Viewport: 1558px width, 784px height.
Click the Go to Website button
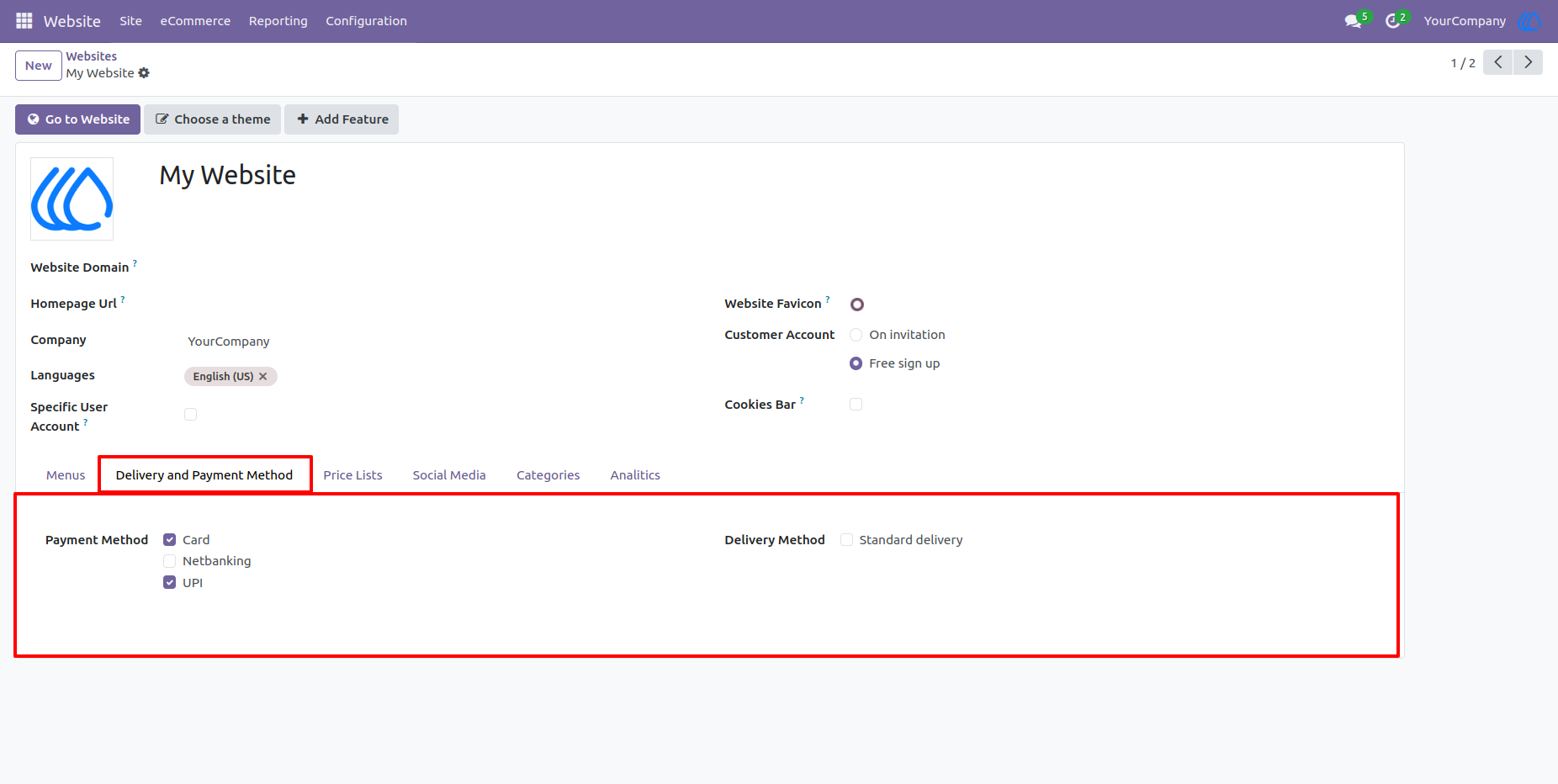(x=77, y=119)
